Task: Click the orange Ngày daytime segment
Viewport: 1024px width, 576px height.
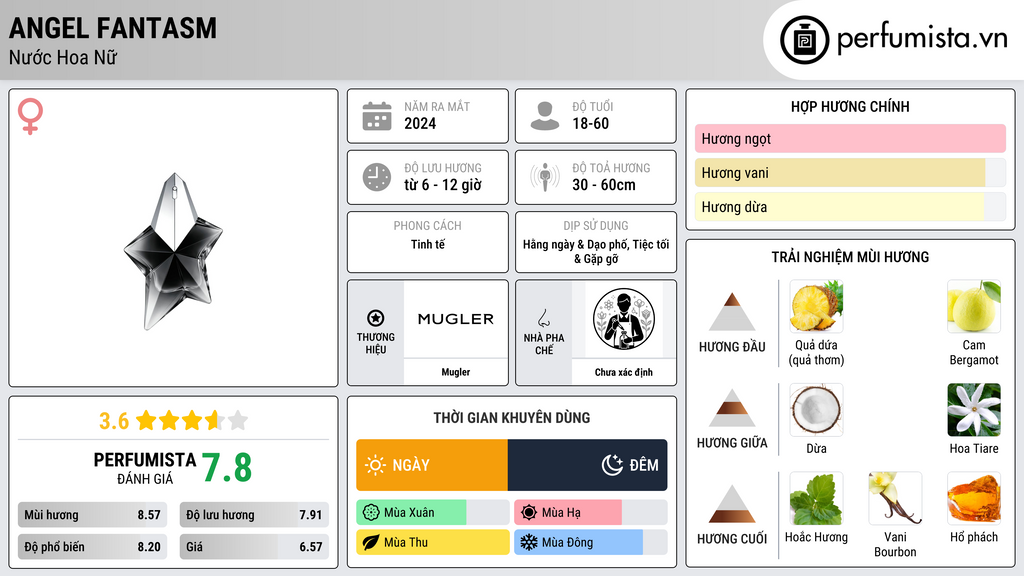Action: click(432, 465)
